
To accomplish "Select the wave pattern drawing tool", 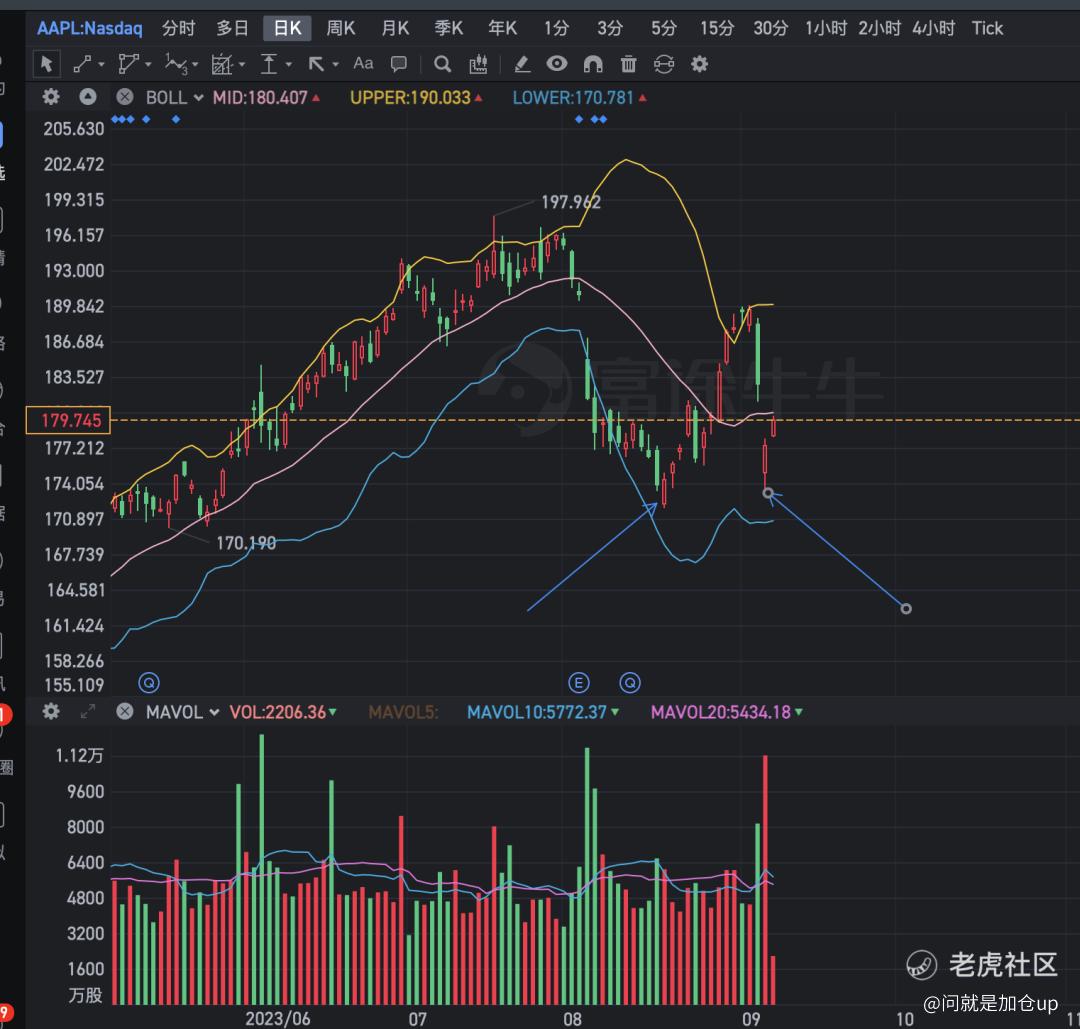I will (176, 64).
